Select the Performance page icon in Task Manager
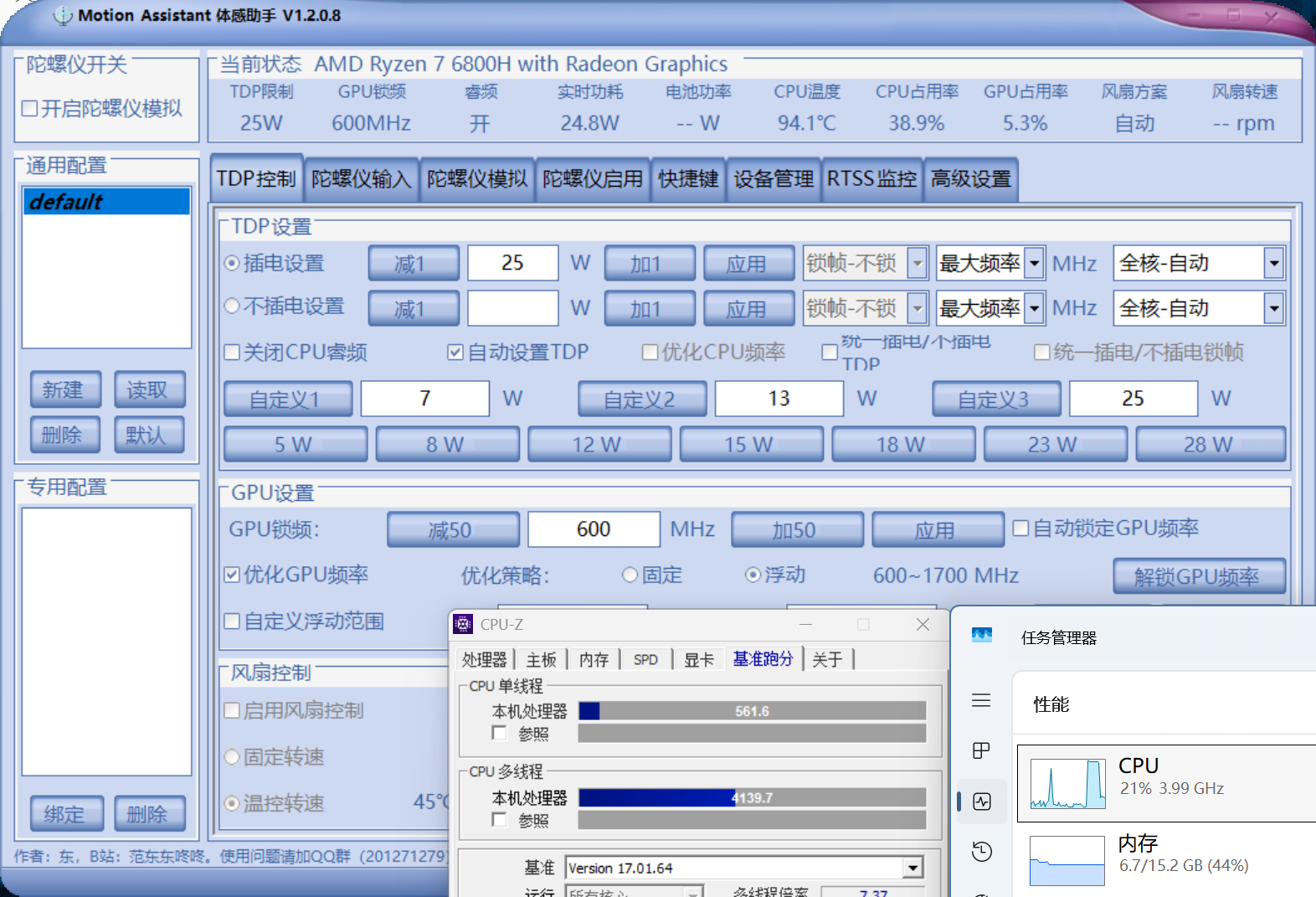Screen dimensions: 1316x897 tap(982, 802)
